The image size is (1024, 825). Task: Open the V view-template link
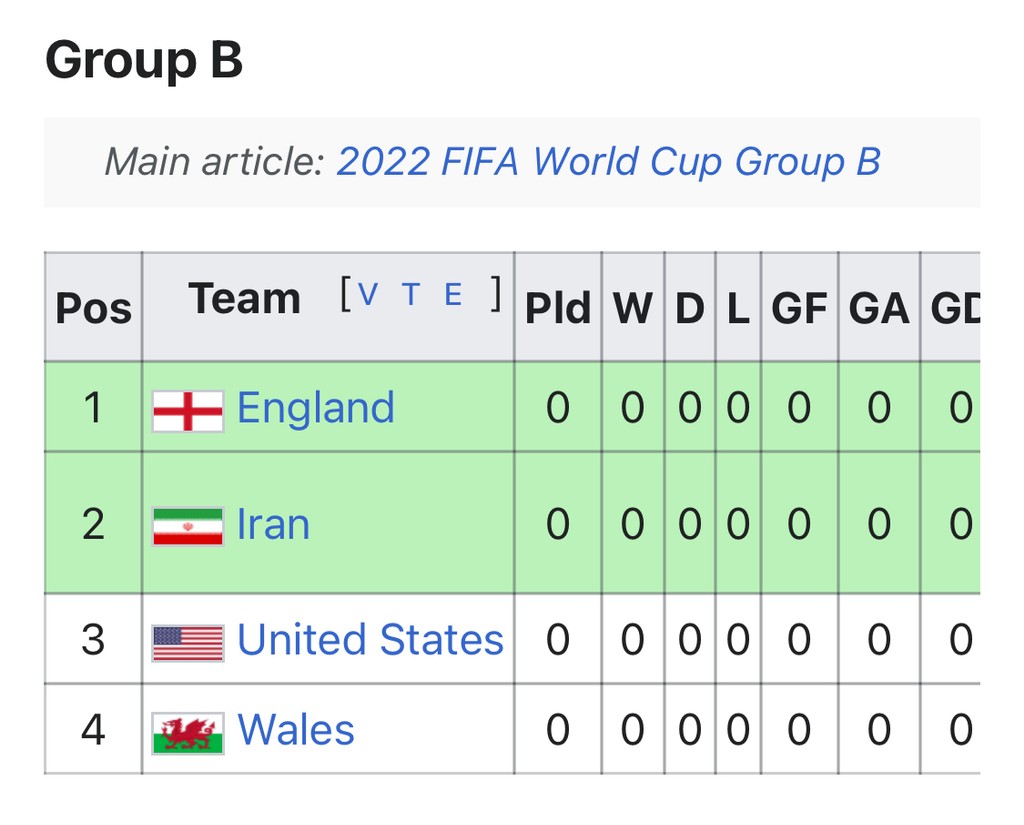pos(368,295)
